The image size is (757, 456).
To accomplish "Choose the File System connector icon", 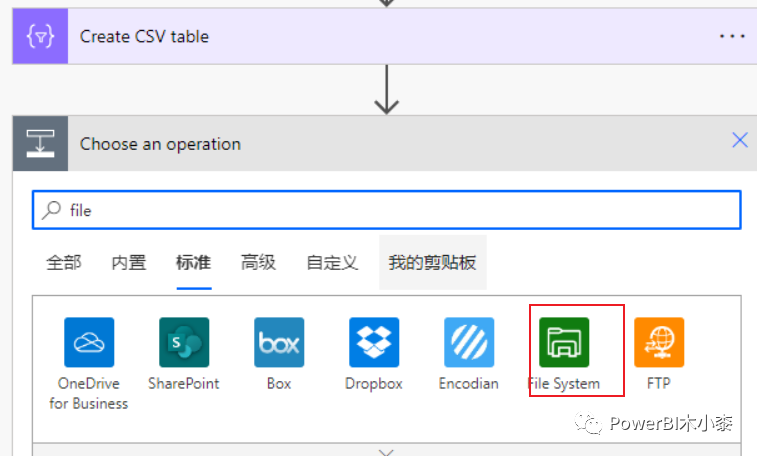I will pos(564,342).
